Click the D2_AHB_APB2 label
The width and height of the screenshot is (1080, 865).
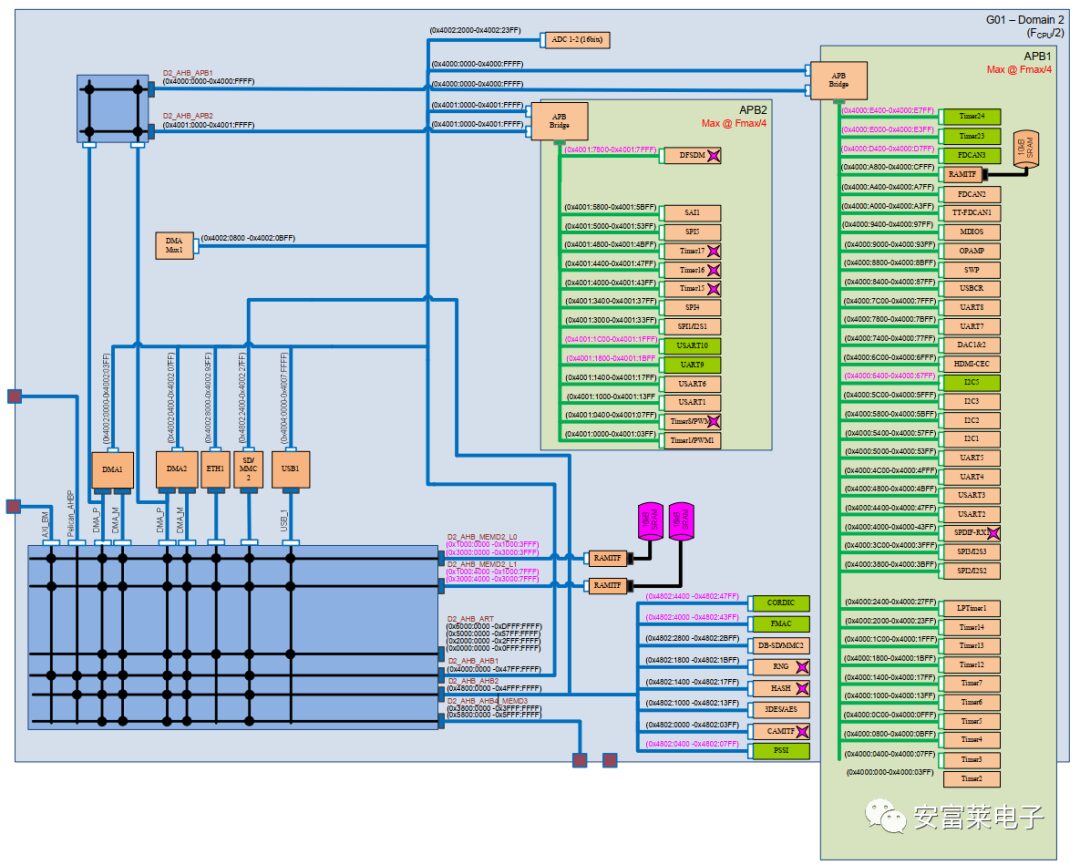point(188,116)
